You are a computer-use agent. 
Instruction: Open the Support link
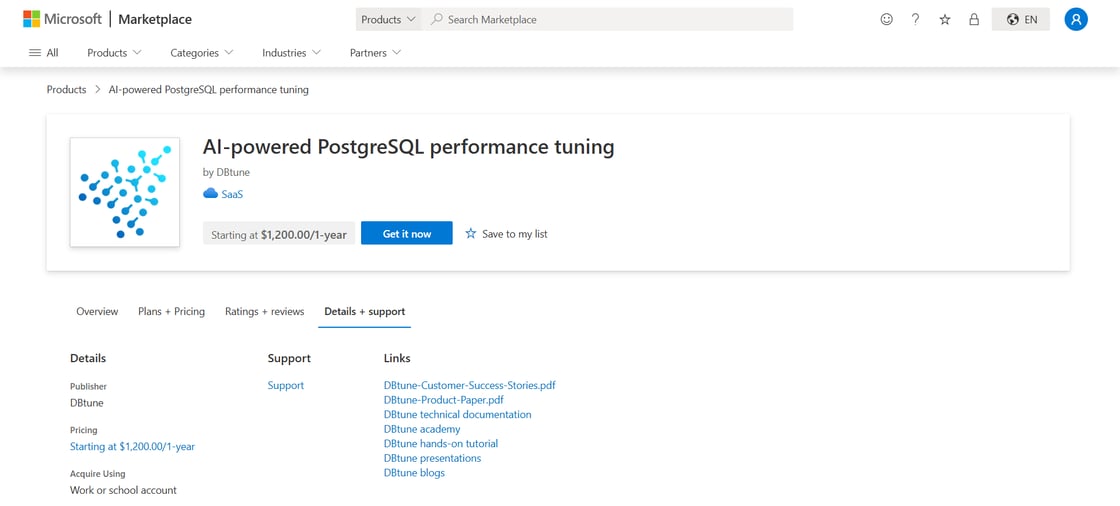click(x=286, y=385)
